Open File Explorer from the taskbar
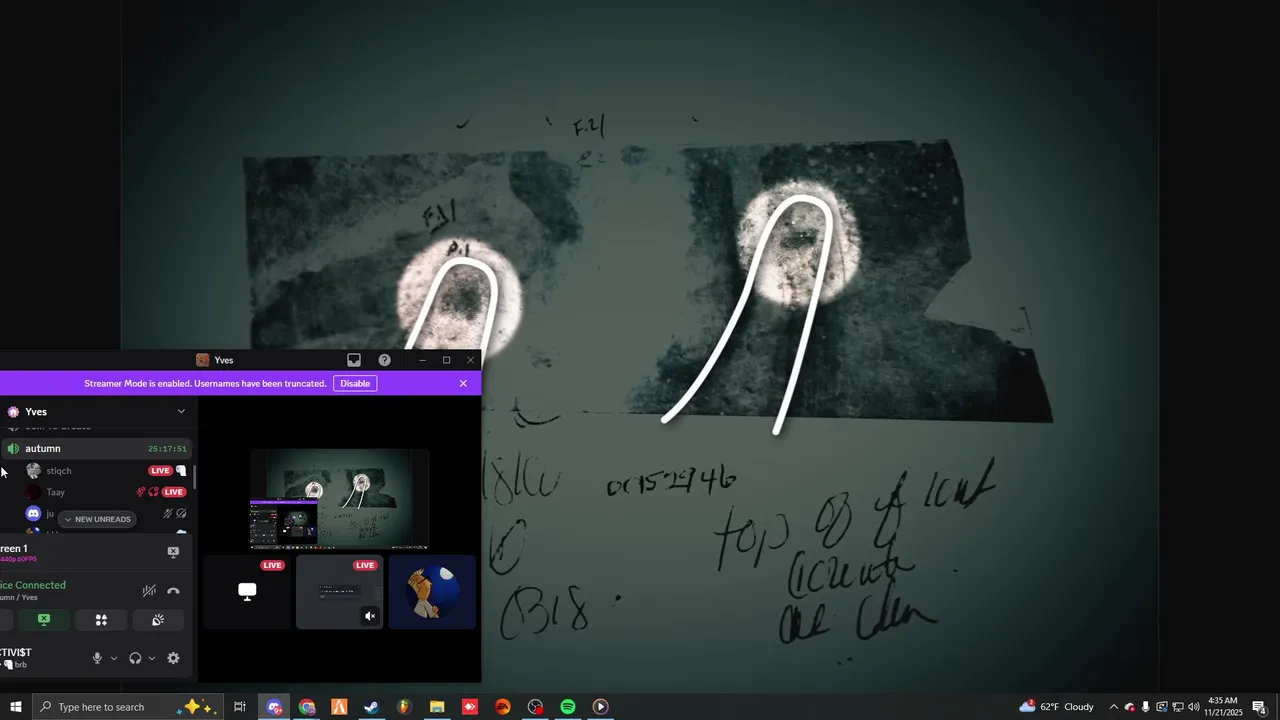1280x720 pixels. pos(437,707)
